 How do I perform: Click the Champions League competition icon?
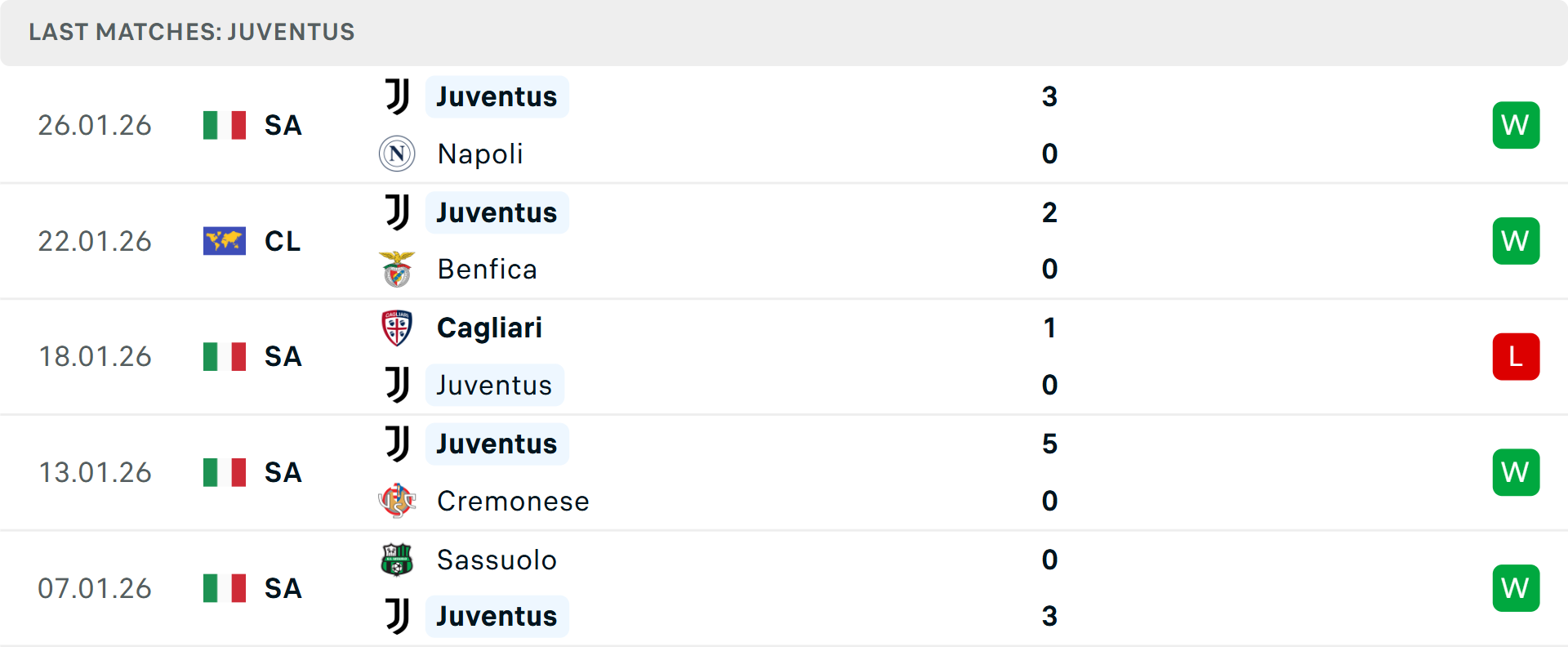tap(224, 240)
